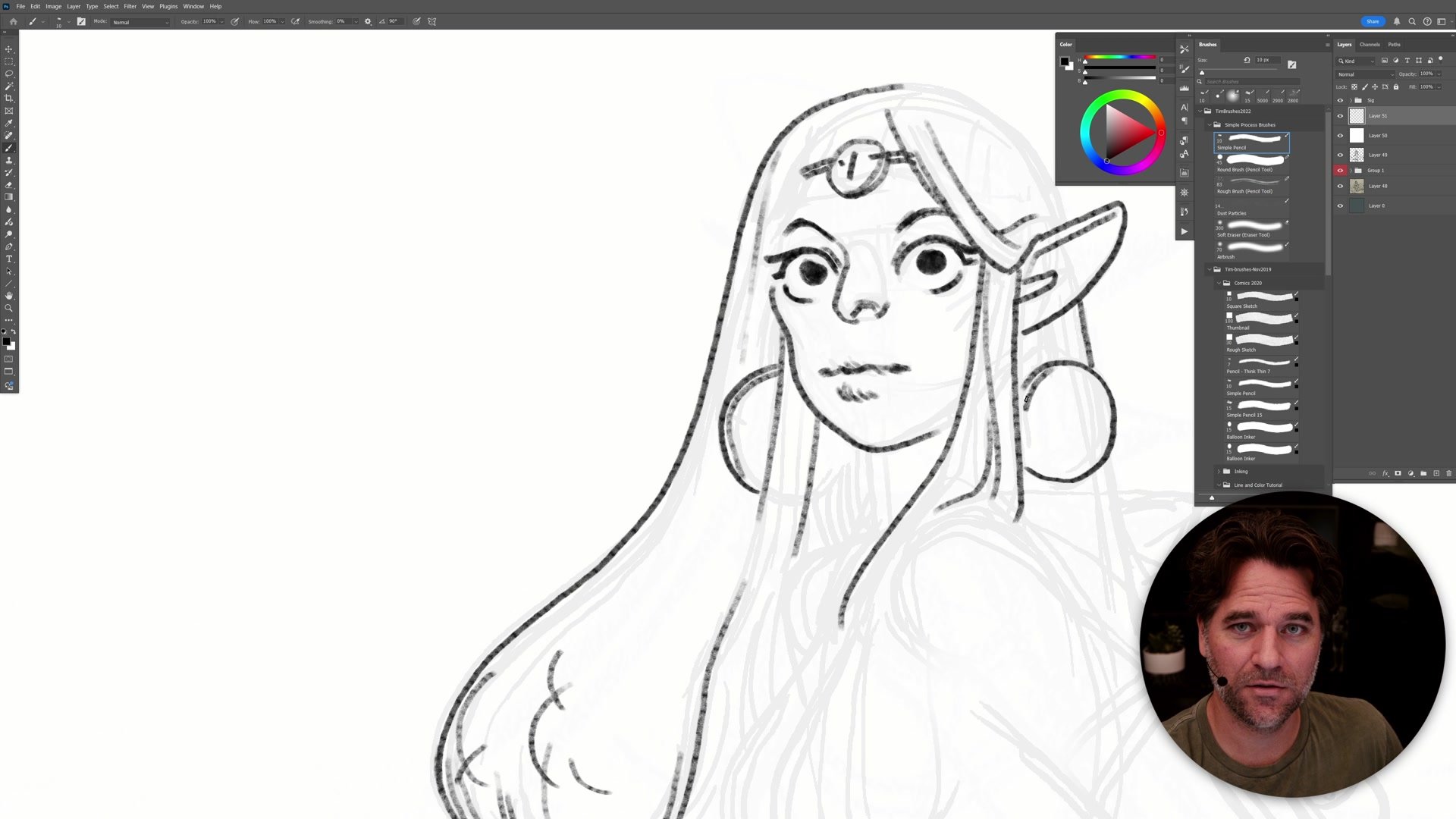The width and height of the screenshot is (1456, 819).
Task: Switch to the Channels tab
Action: [1370, 45]
